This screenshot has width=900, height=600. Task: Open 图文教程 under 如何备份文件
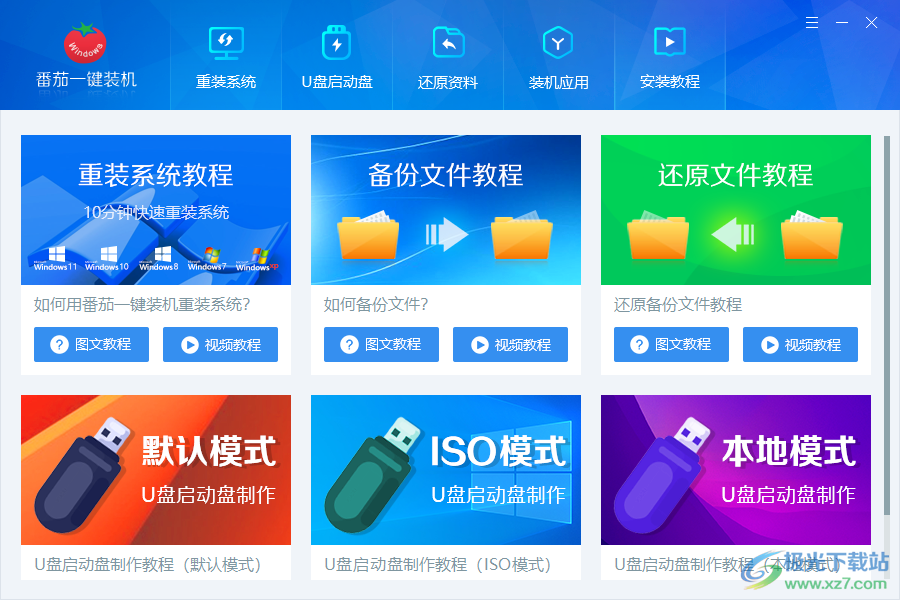click(x=381, y=344)
